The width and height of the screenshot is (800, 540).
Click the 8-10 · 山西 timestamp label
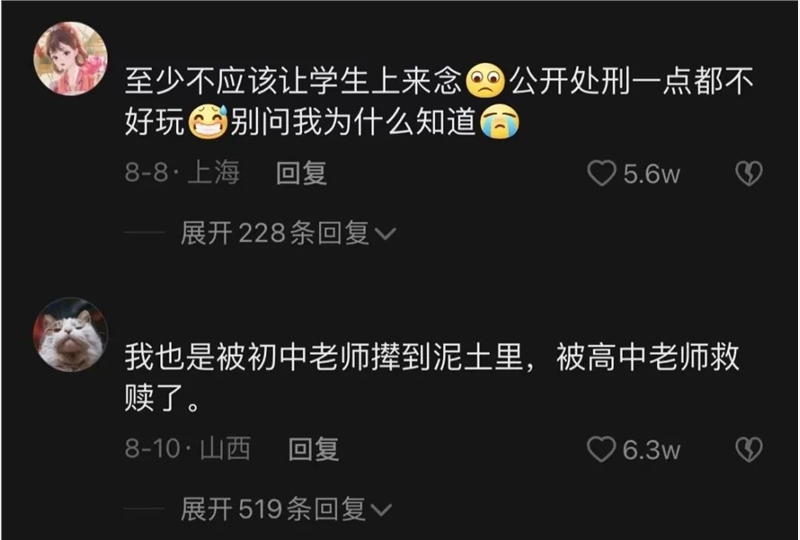(188, 449)
